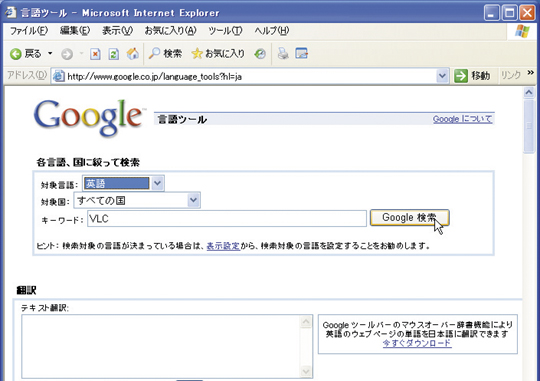Open the ファイル(F) menu
The width and height of the screenshot is (540, 381).
29,31
